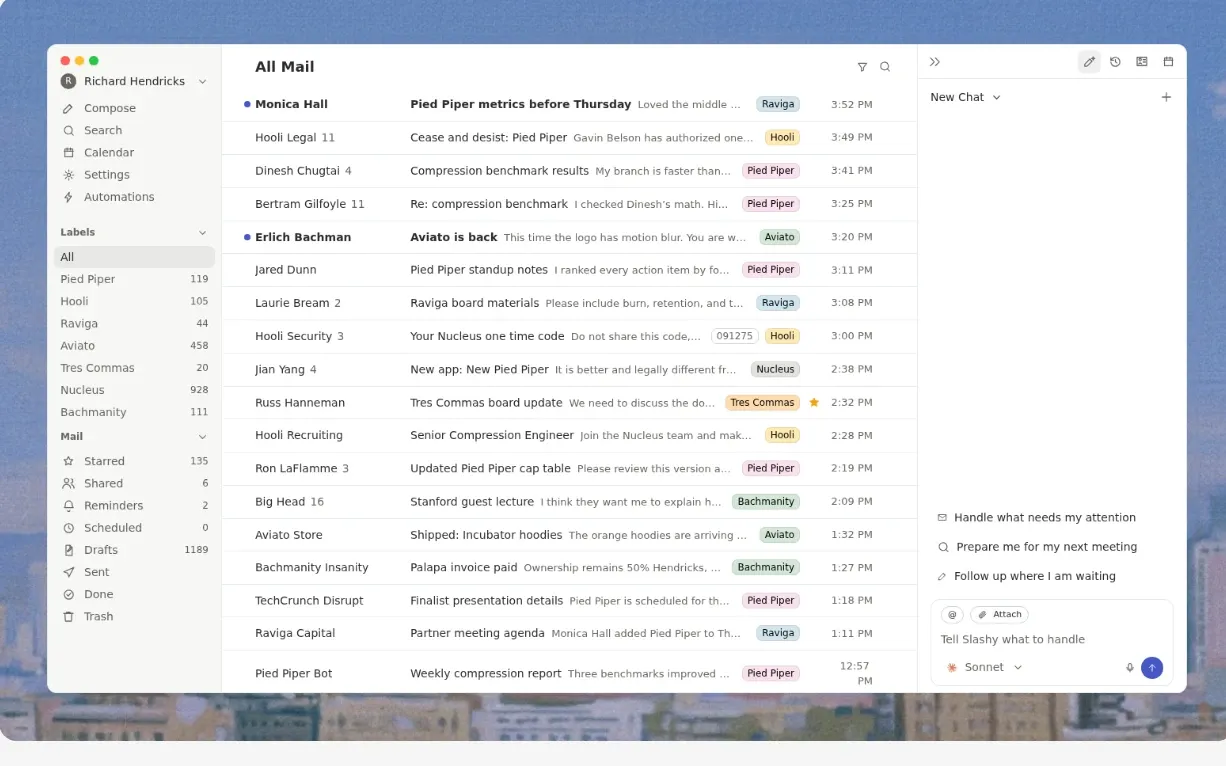Open Jian Yang's New app email
Viewport: 1226px width, 766px height.
click(569, 369)
